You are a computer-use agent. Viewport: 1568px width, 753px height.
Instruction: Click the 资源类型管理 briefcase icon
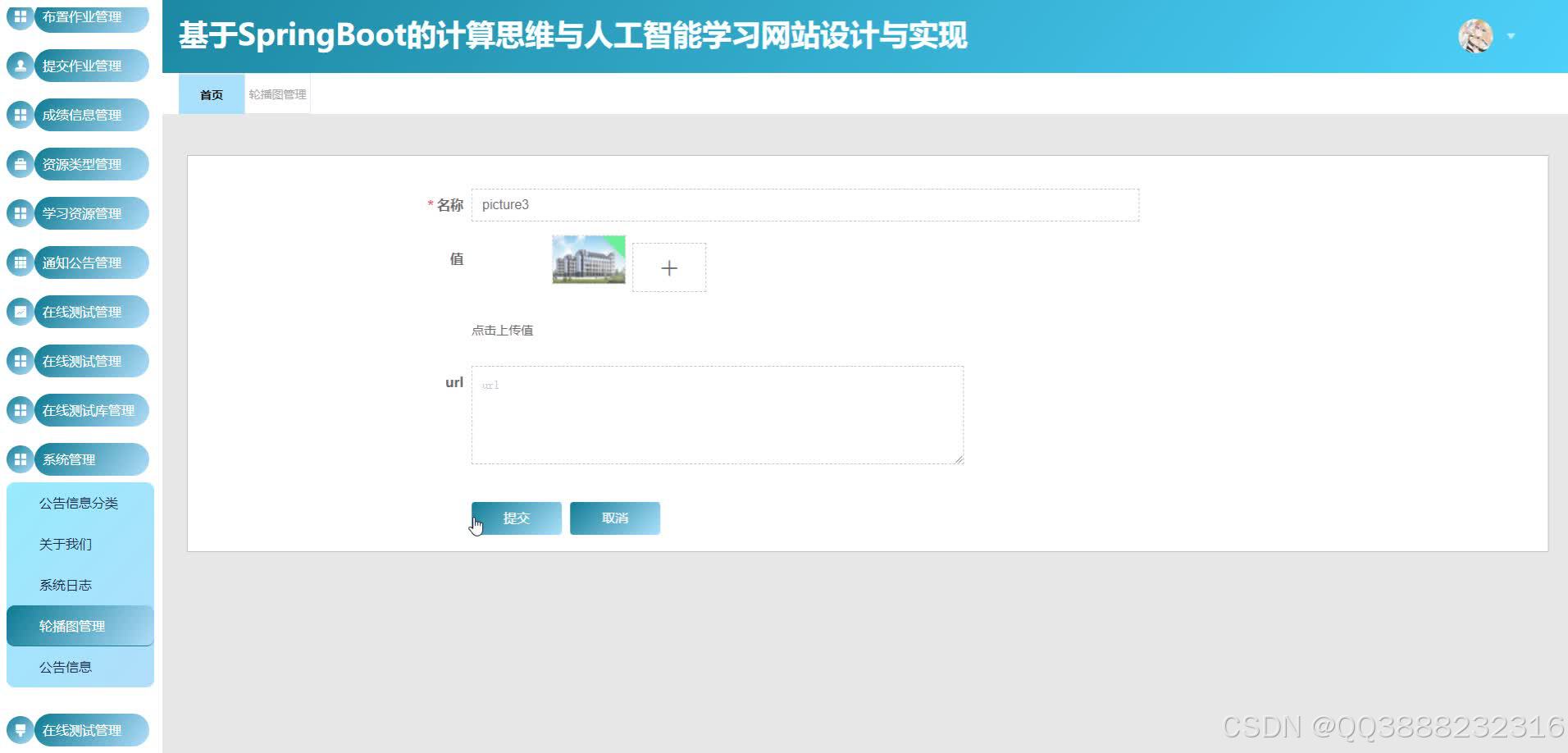(x=20, y=164)
